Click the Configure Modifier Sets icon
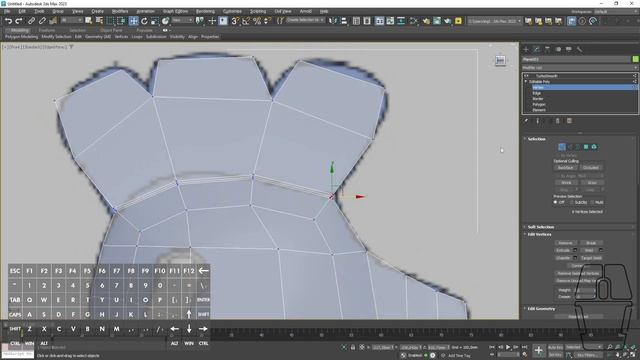Screen dimensions: 640x360 569,121
